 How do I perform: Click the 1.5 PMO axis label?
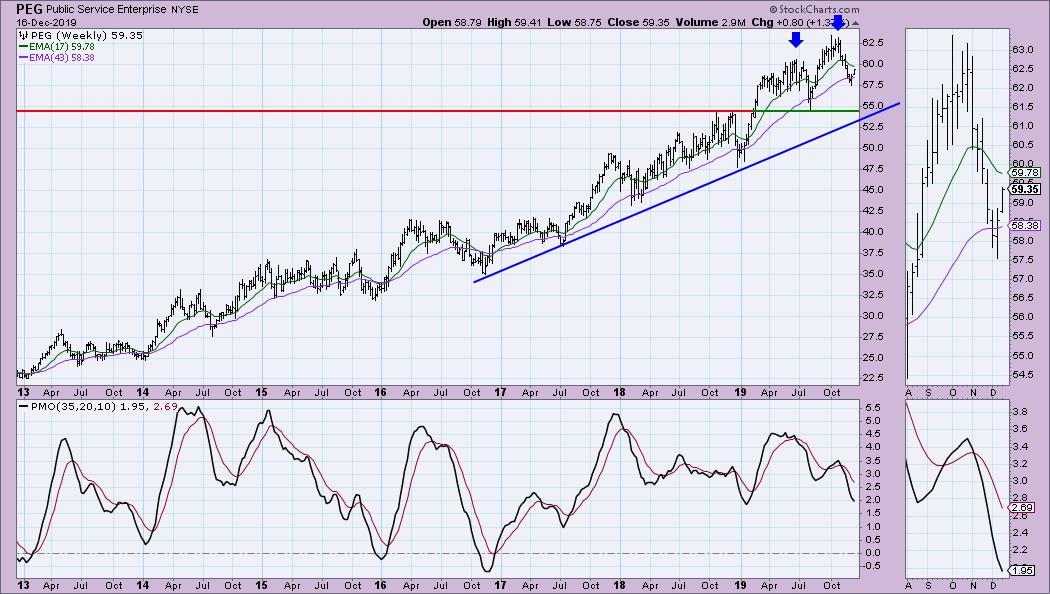(x=872, y=513)
